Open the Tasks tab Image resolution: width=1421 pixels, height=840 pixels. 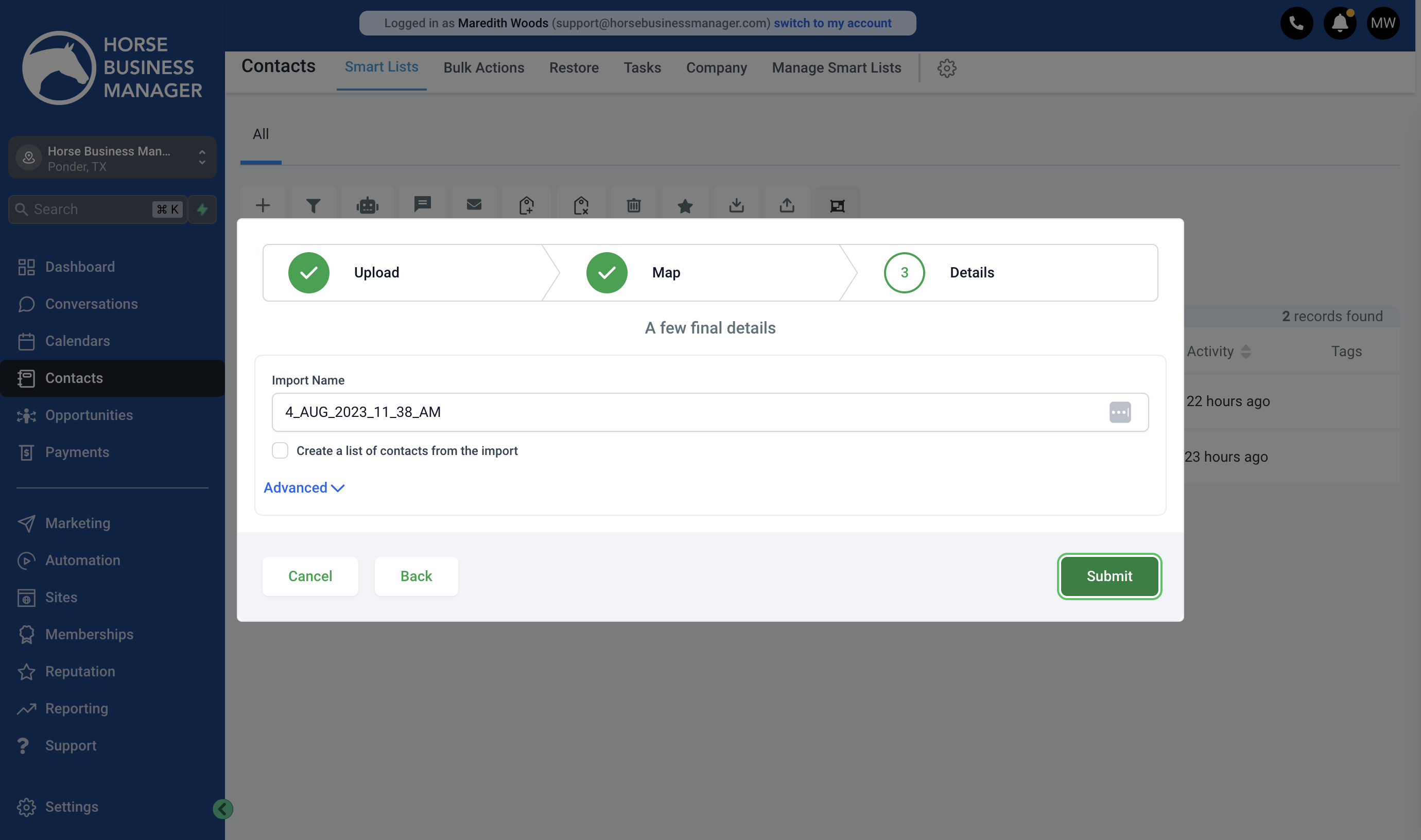pyautogui.click(x=642, y=68)
